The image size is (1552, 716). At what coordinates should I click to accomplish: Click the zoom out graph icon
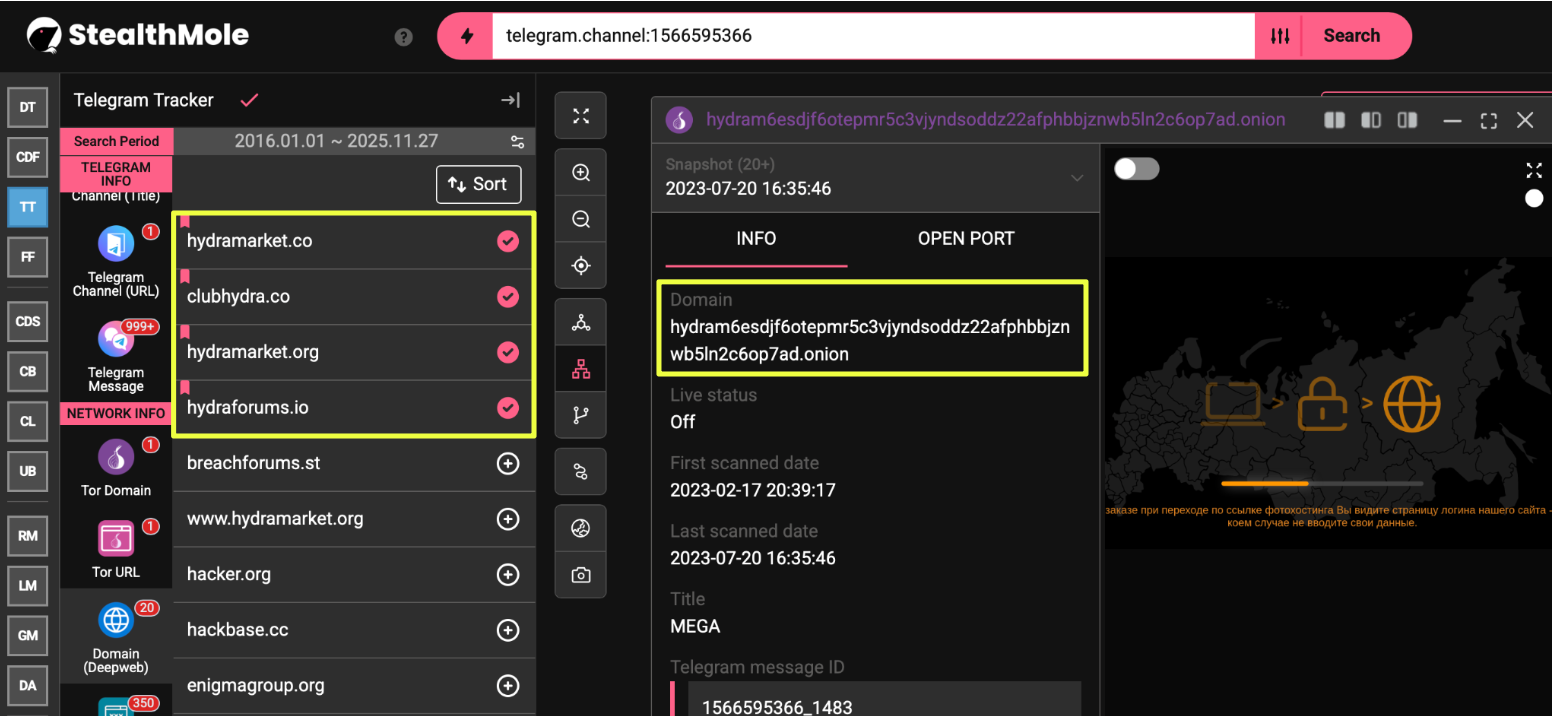click(580, 219)
